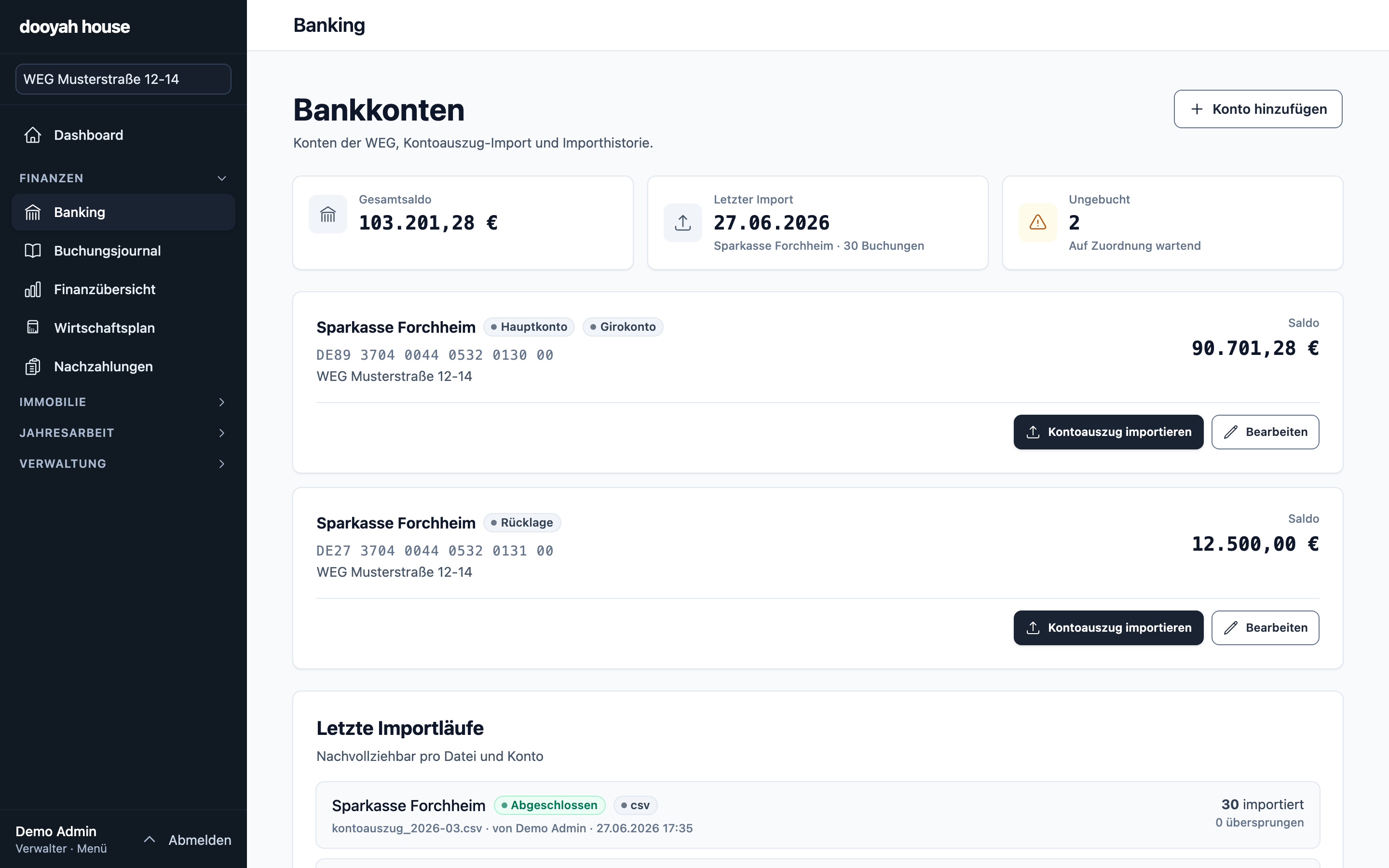The image size is (1389, 868).
Task: Open the Dashboard menu item
Action: [123, 135]
